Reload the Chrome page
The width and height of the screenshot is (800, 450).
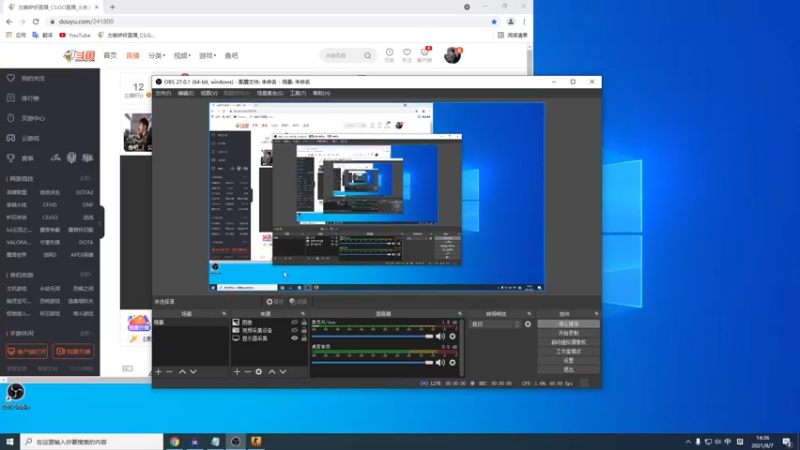tap(36, 21)
